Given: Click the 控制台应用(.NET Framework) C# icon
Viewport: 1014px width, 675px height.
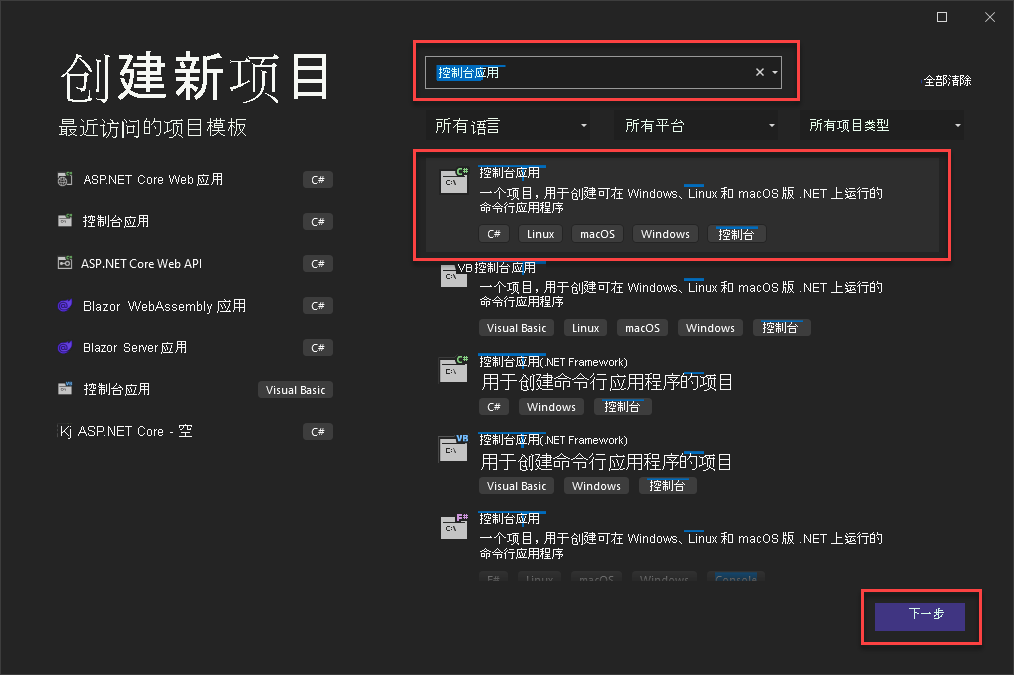Looking at the screenshot, I should 454,369.
